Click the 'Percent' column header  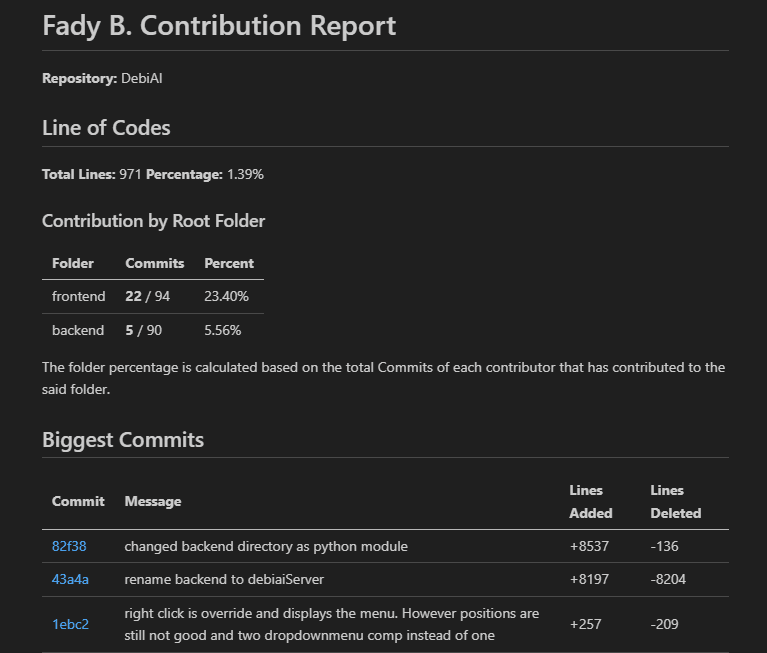coord(229,263)
